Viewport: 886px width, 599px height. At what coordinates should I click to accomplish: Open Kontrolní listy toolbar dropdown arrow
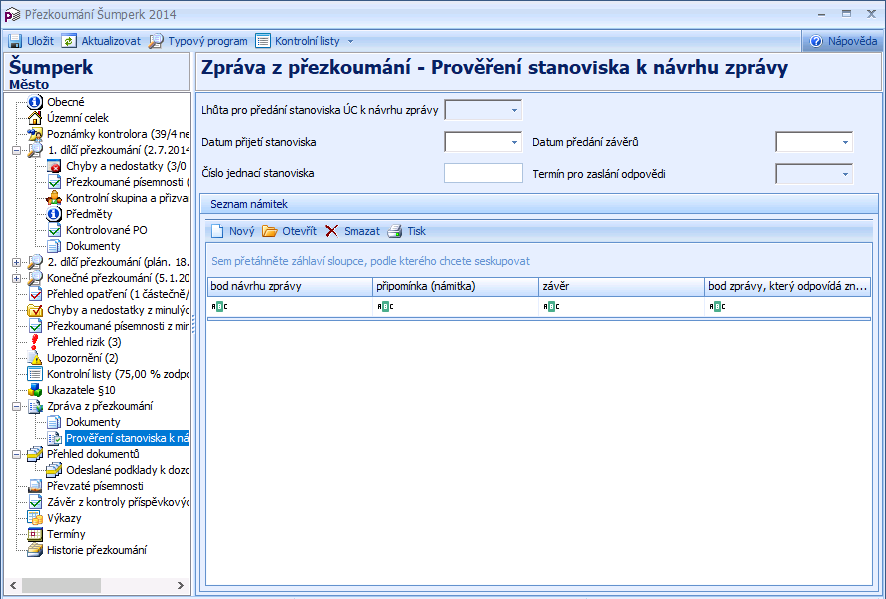click(350, 41)
